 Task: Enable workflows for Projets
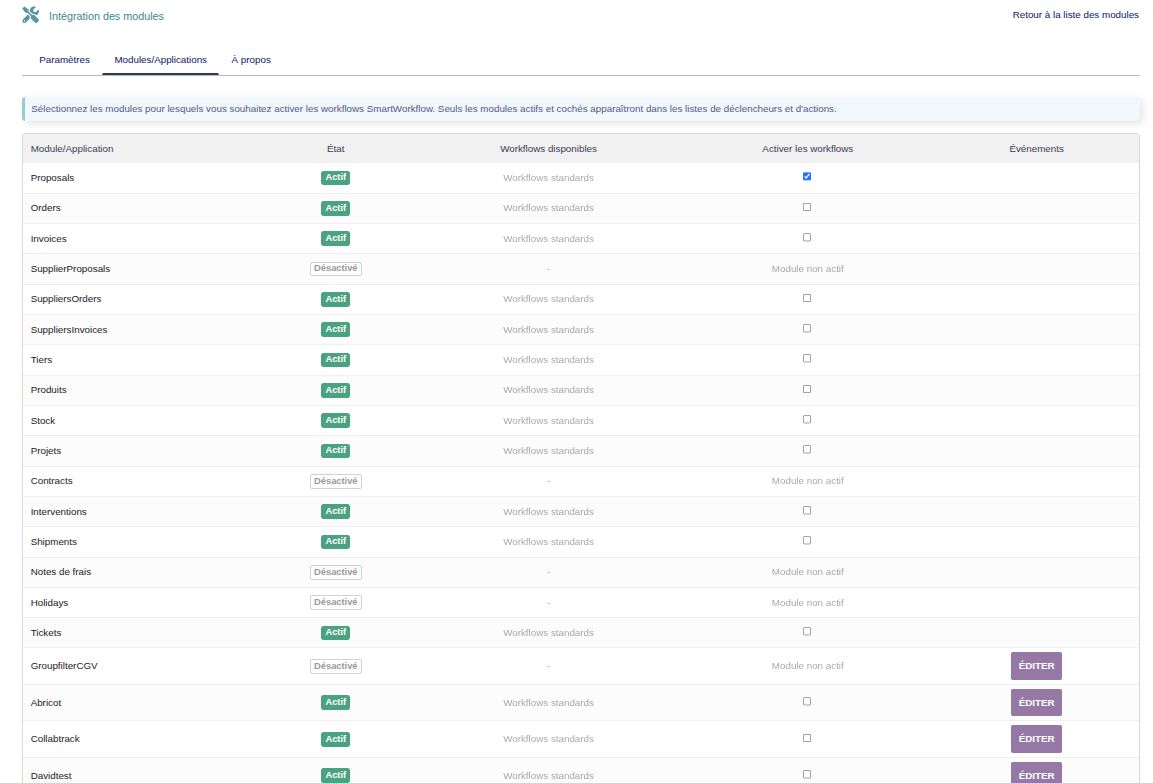point(807,450)
